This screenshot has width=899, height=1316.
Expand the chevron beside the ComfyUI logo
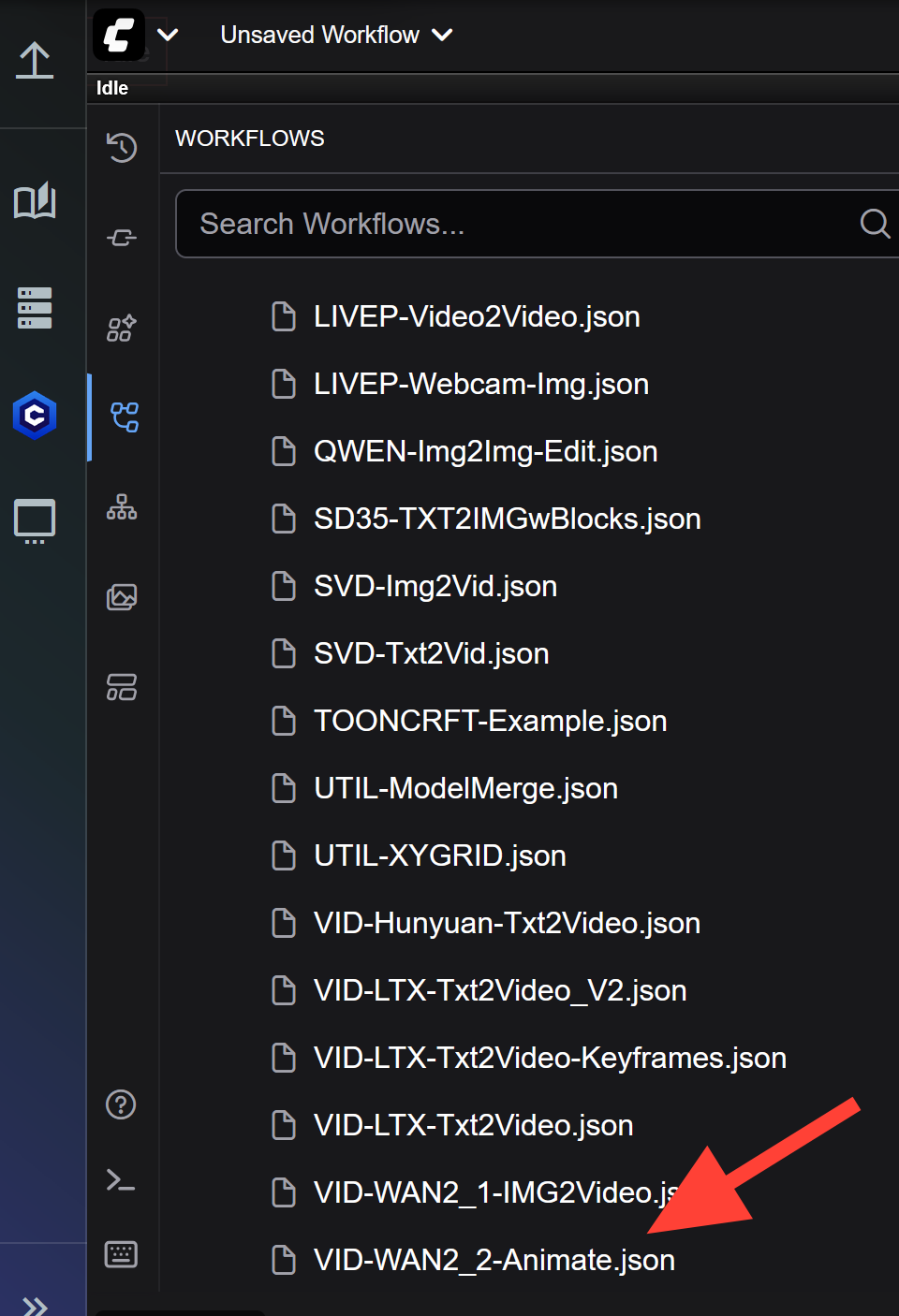[x=167, y=35]
